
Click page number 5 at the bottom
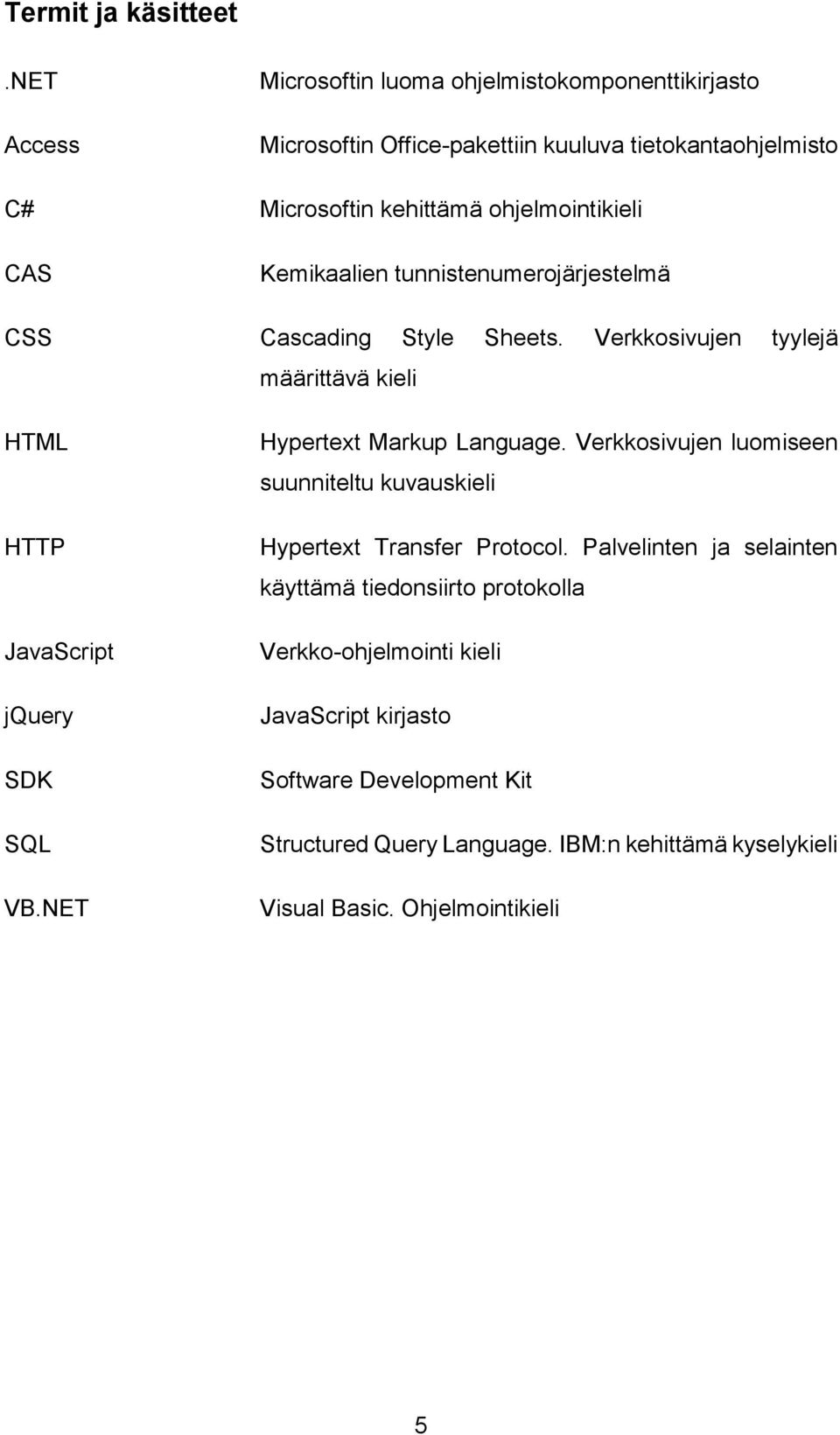[x=421, y=1424]
